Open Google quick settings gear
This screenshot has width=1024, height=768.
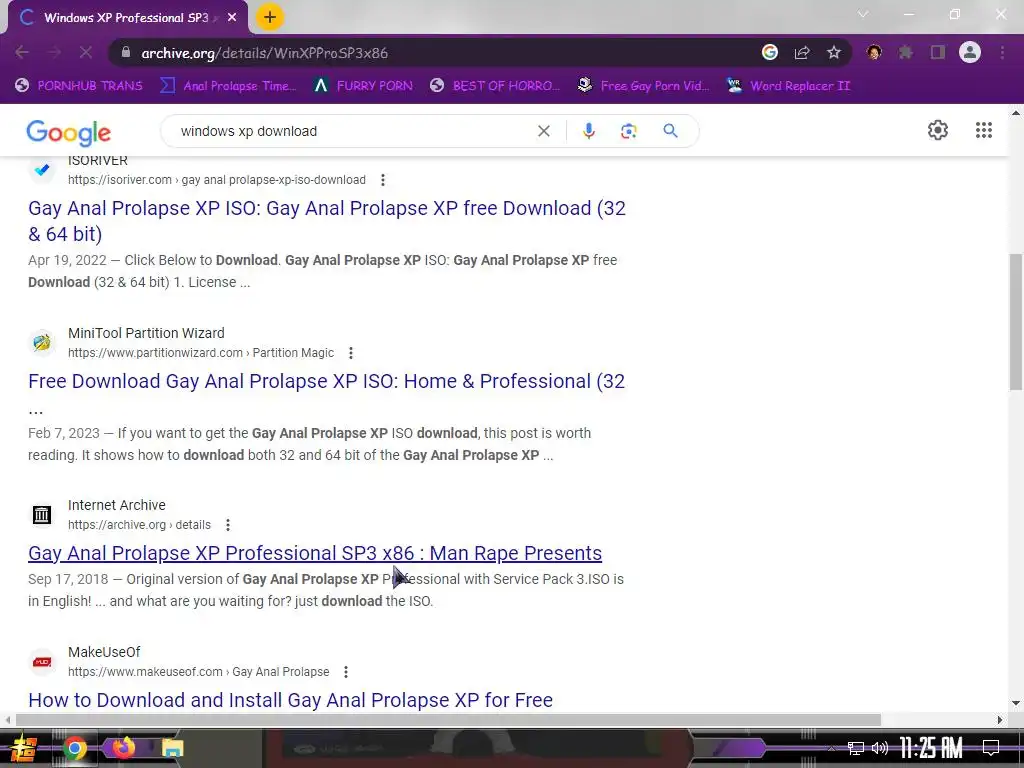click(x=938, y=130)
